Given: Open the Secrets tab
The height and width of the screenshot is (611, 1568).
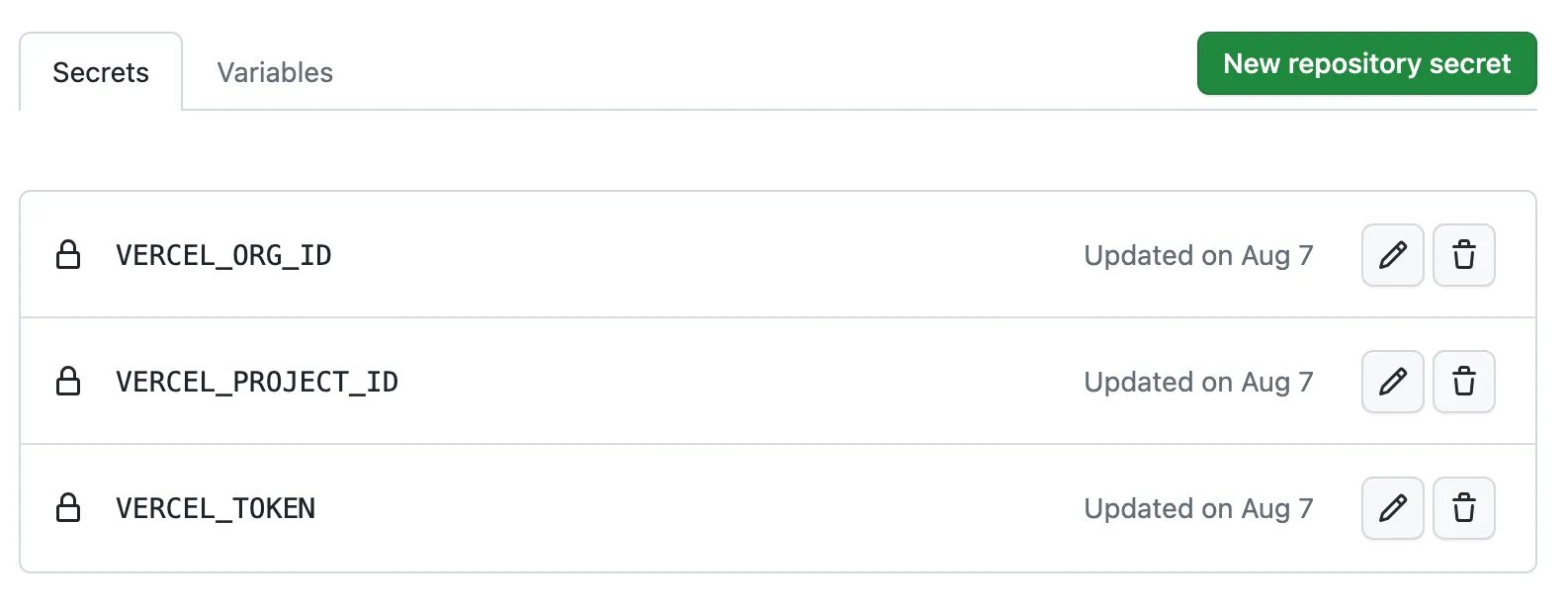Looking at the screenshot, I should point(100,71).
